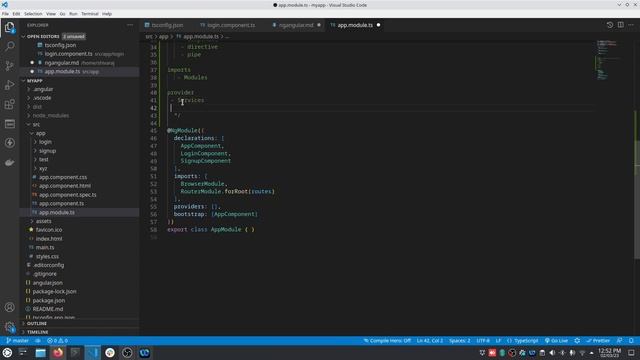Expand the Timeline section
The width and height of the screenshot is (640, 360).
click(x=80, y=332)
